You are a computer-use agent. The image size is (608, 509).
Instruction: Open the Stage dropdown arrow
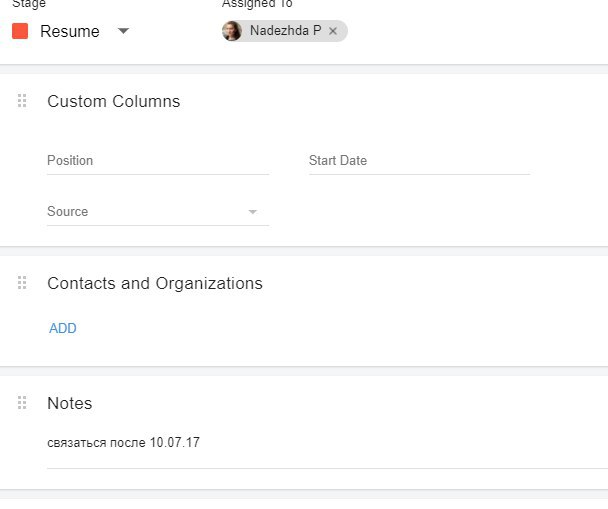click(123, 31)
